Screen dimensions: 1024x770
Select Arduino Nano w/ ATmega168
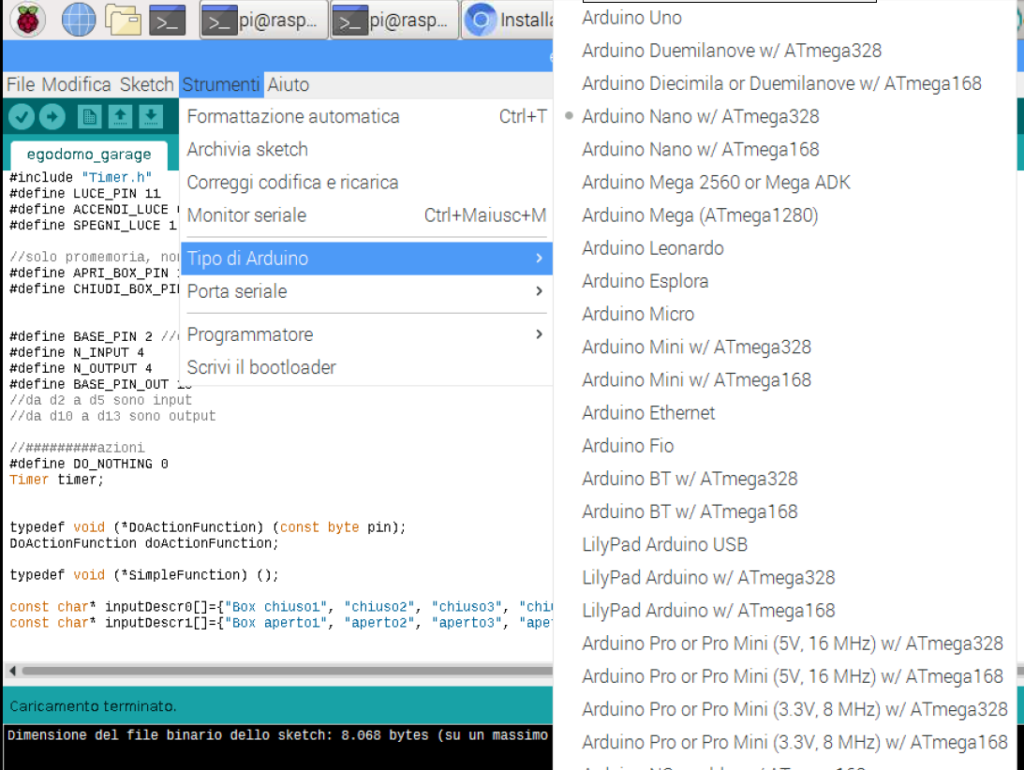pyautogui.click(x=785, y=150)
